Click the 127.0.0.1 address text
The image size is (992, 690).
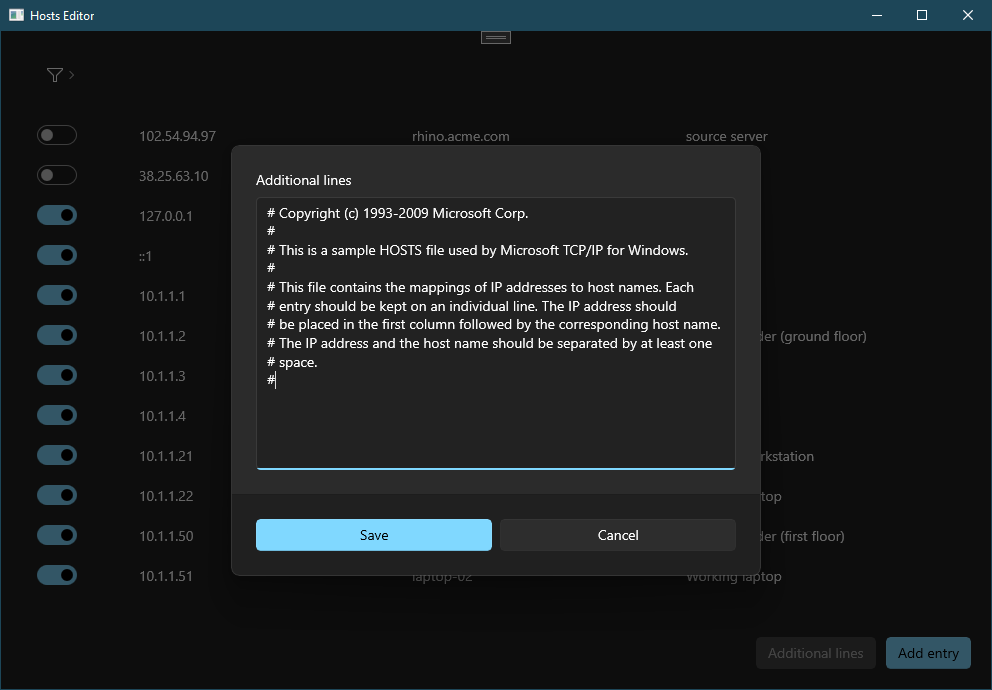(166, 216)
